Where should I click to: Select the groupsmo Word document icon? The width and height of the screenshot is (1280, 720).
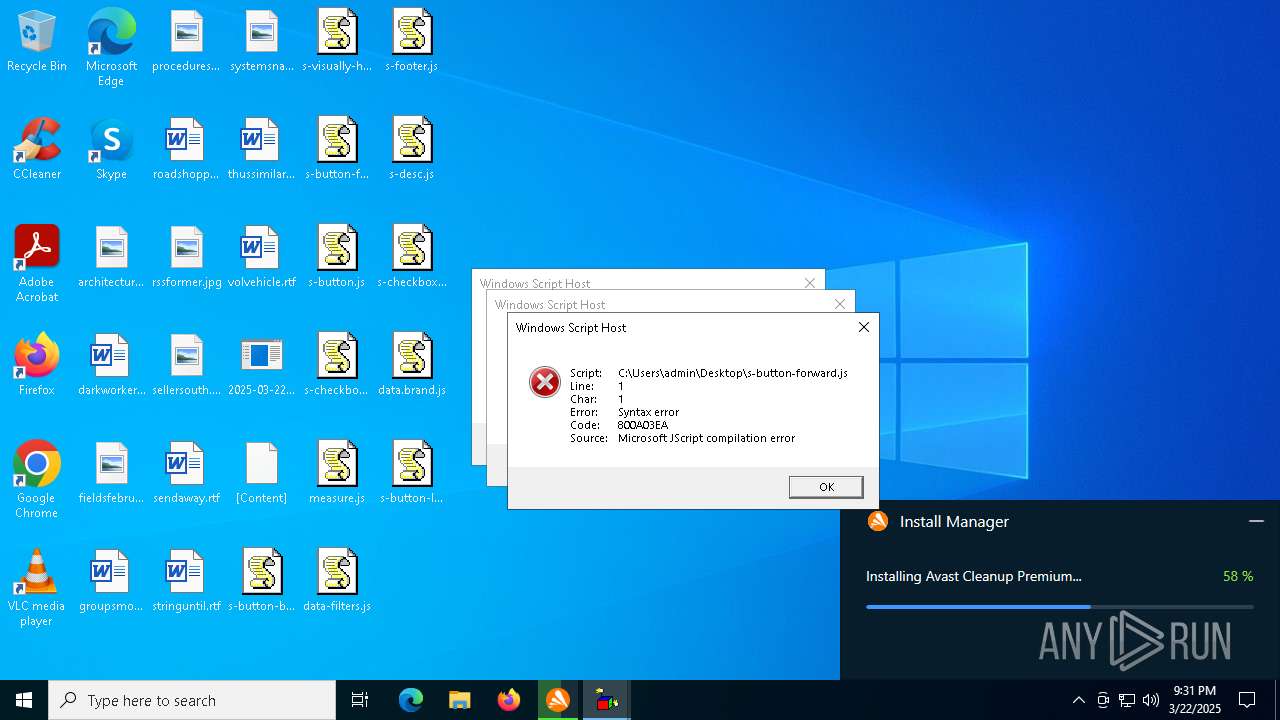[111, 582]
